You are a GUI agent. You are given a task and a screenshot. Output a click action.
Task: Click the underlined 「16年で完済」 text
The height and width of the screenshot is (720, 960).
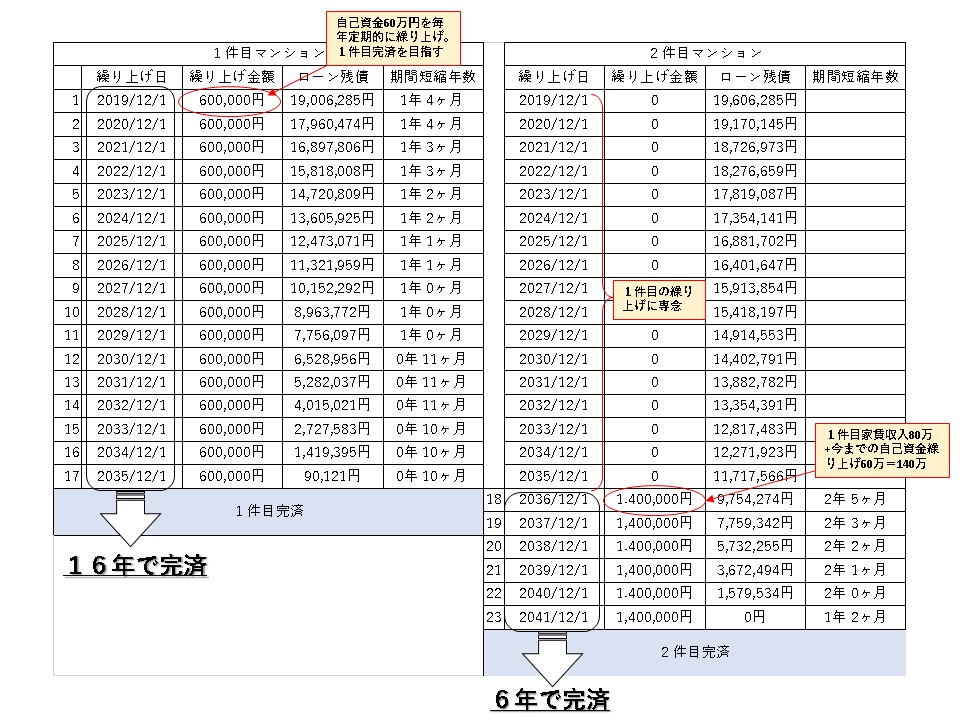(136, 565)
